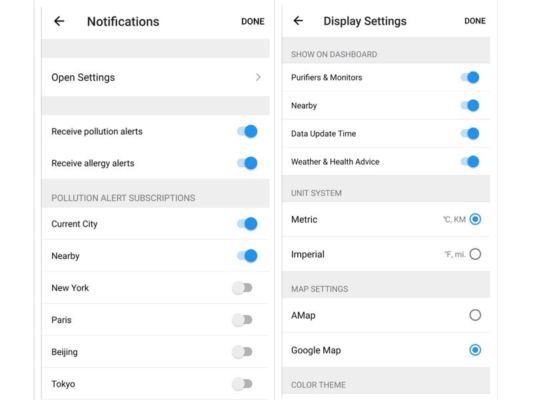Turn off Data Update Time display
The height and width of the screenshot is (400, 533).
click(x=470, y=134)
